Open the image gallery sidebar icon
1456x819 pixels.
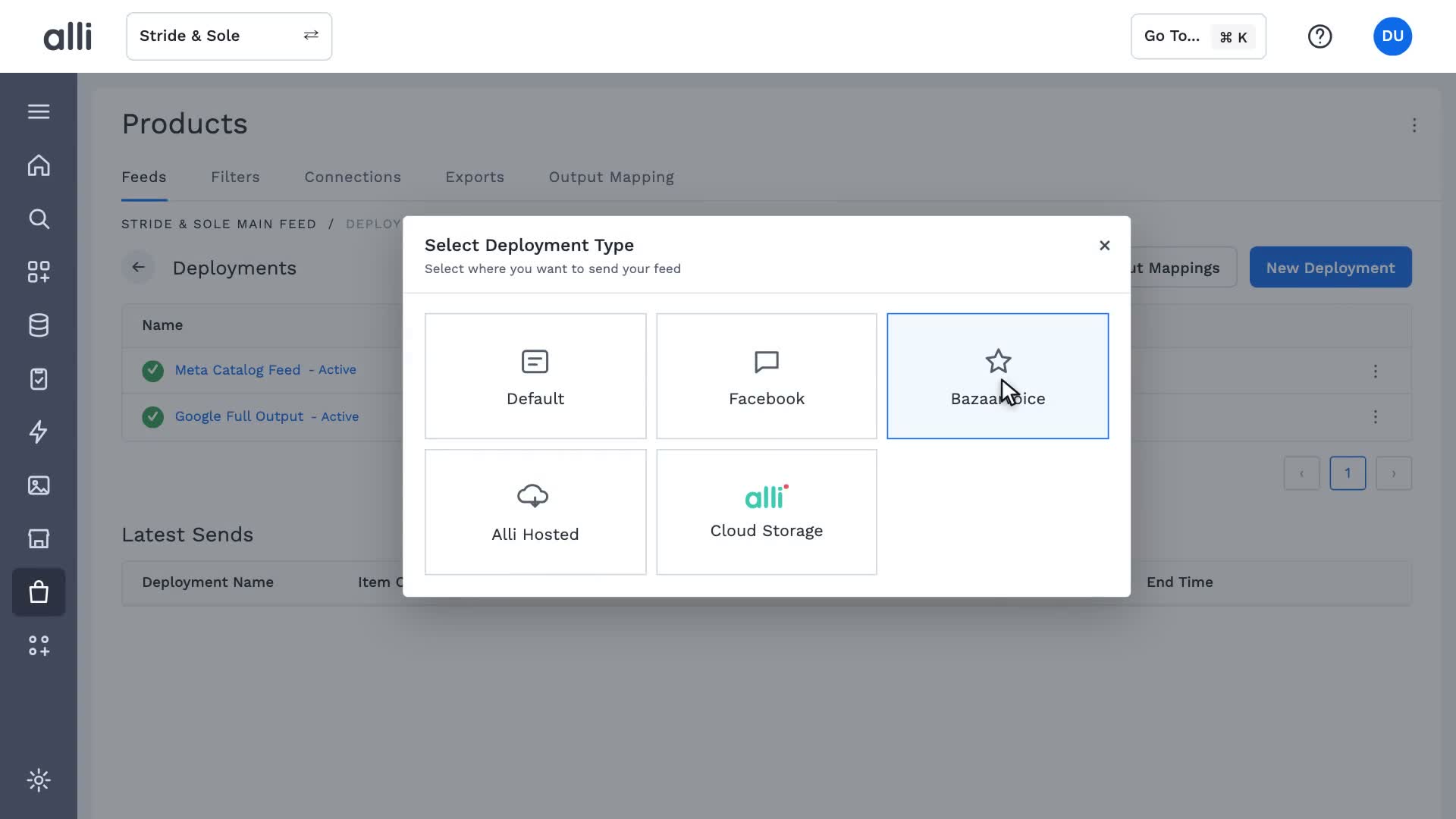click(x=39, y=485)
